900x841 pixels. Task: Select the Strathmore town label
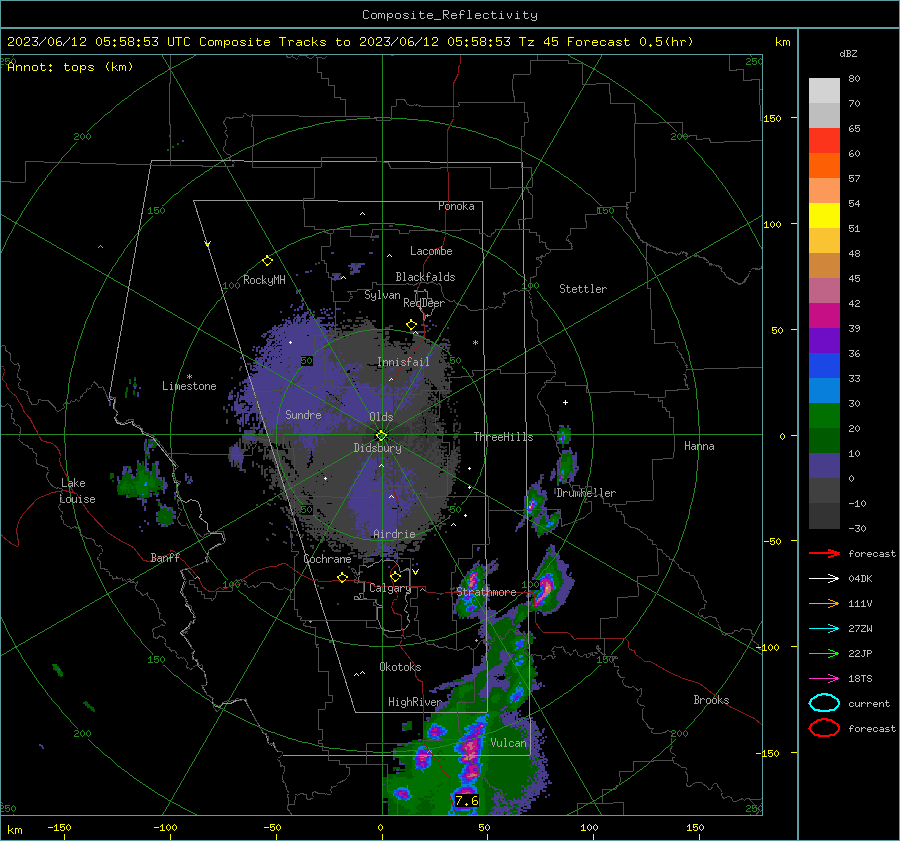point(486,592)
